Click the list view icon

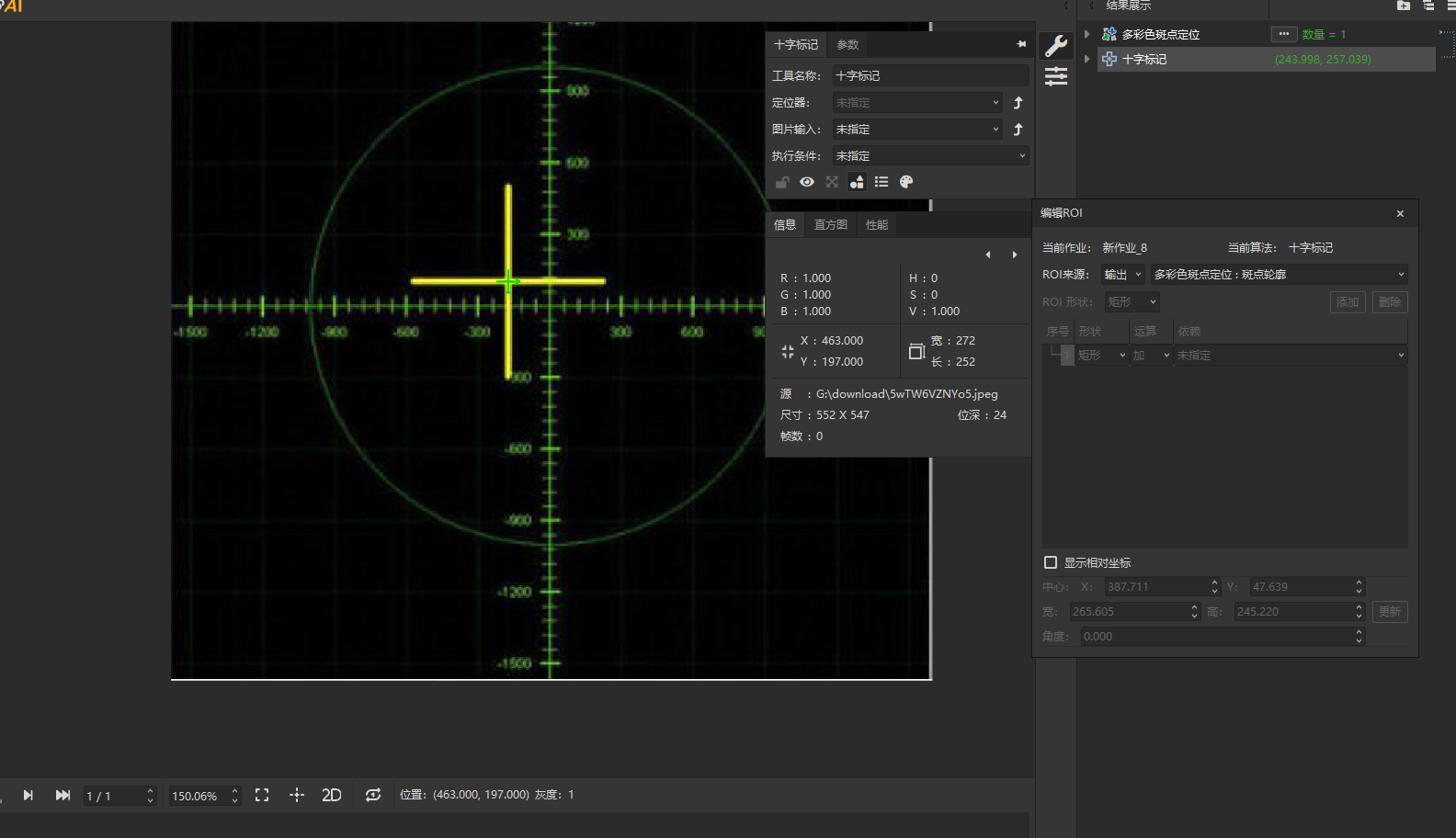tap(882, 182)
